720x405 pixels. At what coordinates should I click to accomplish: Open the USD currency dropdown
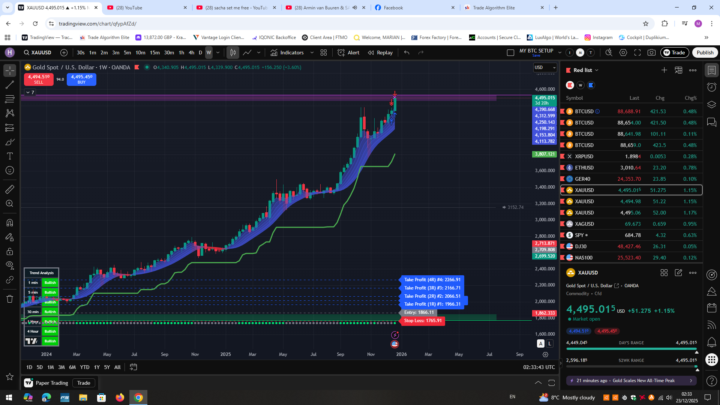click(x=545, y=68)
